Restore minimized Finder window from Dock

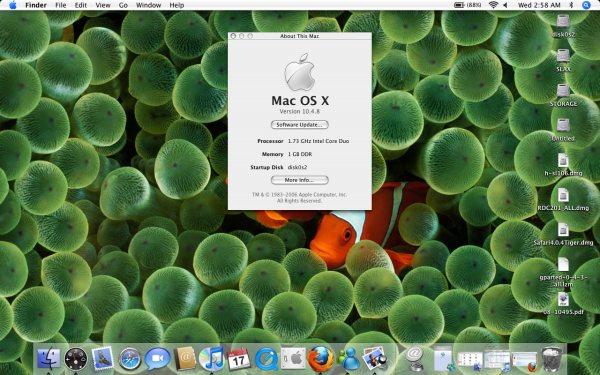coord(470,360)
